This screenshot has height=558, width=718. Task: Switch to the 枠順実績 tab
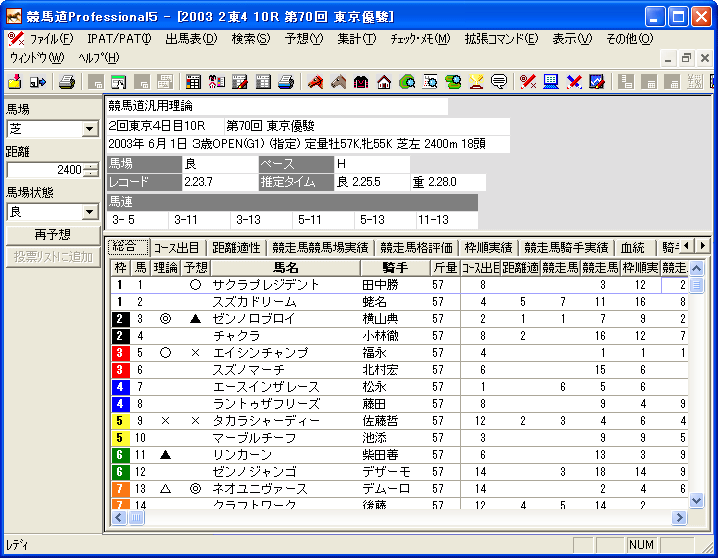(x=488, y=248)
